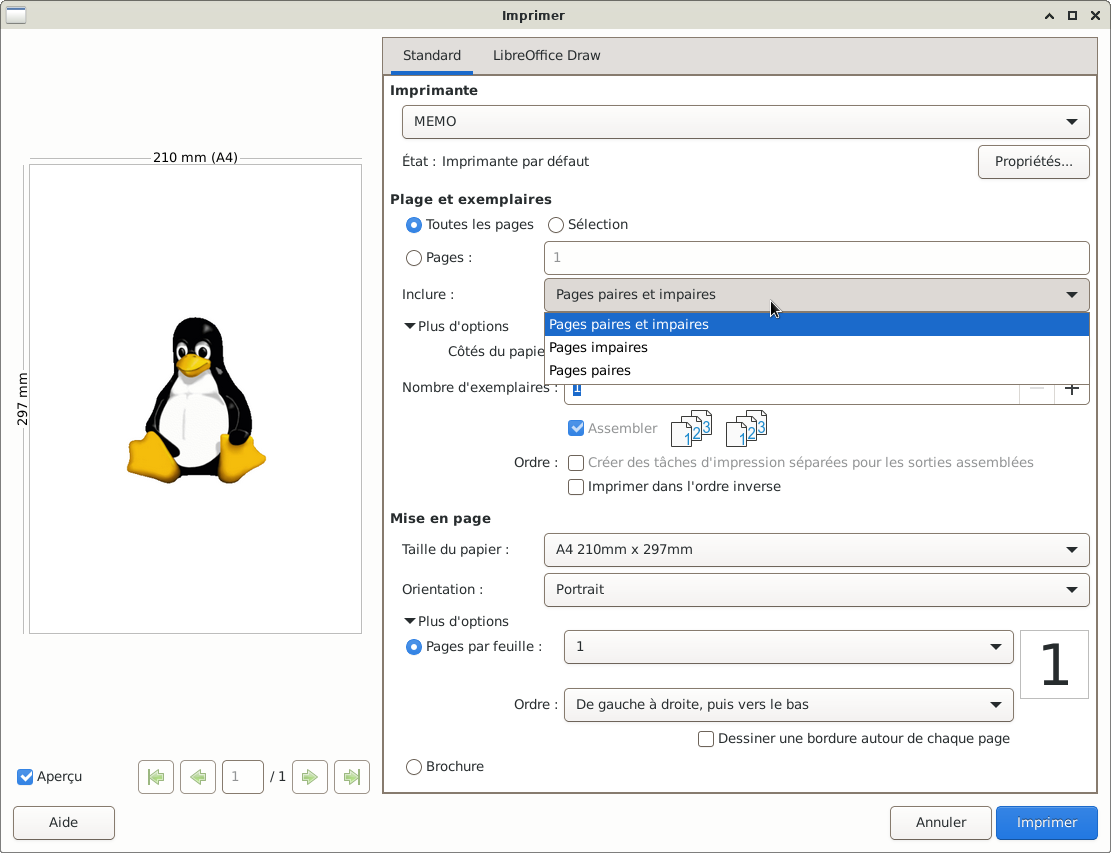Viewport: 1111px width, 853px height.
Task: Go to last preview page
Action: click(352, 776)
